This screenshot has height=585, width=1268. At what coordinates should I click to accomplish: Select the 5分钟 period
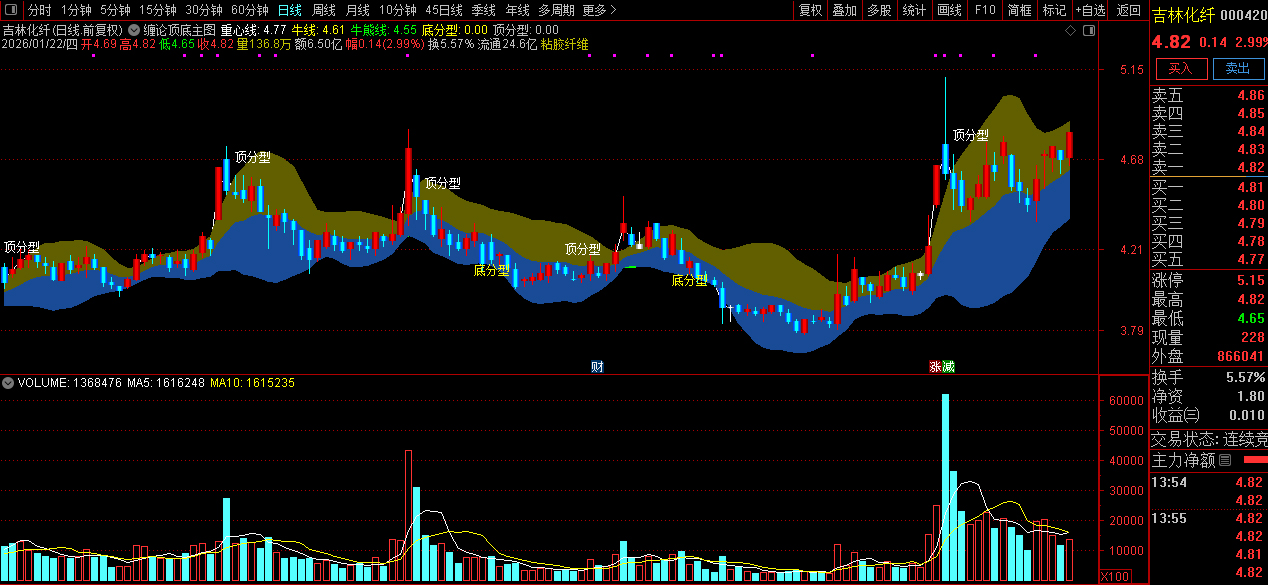(x=115, y=10)
